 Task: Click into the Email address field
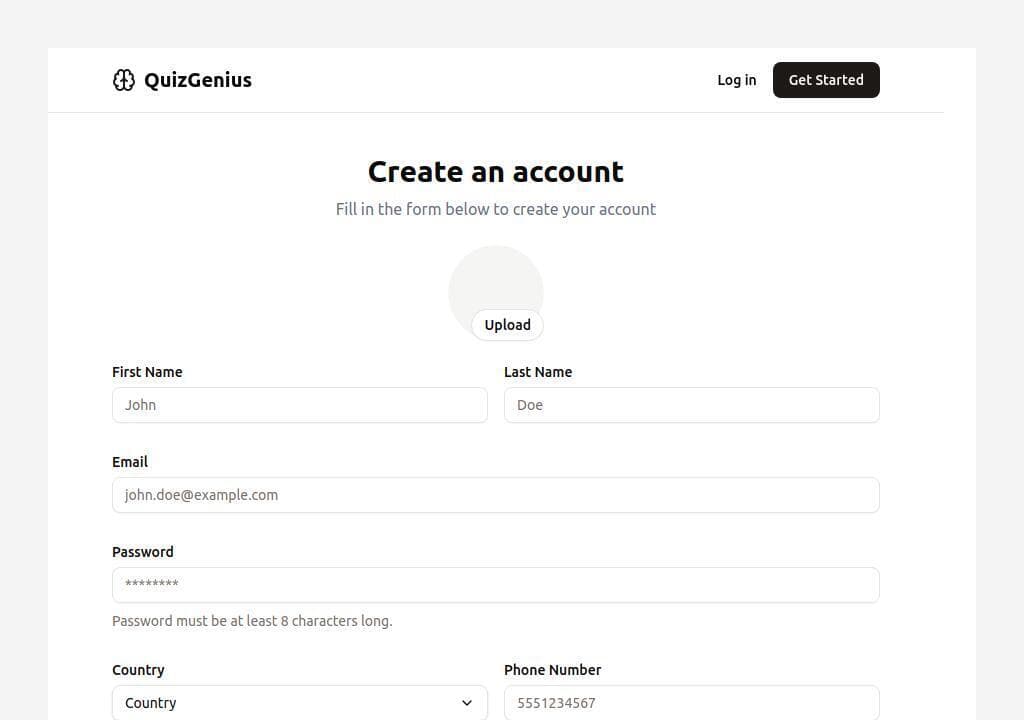pos(495,495)
